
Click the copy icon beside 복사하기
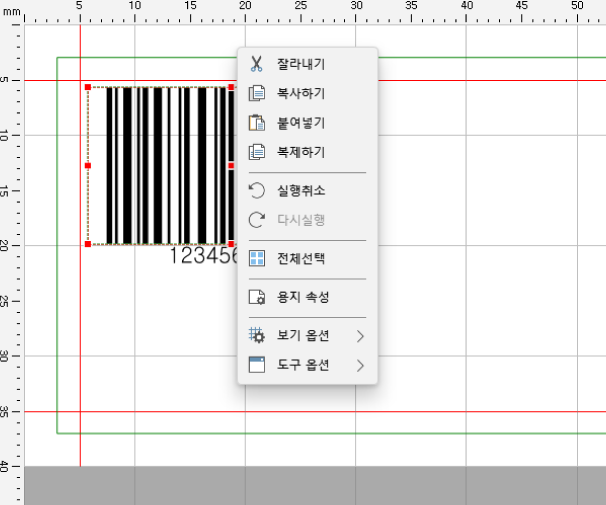257,94
